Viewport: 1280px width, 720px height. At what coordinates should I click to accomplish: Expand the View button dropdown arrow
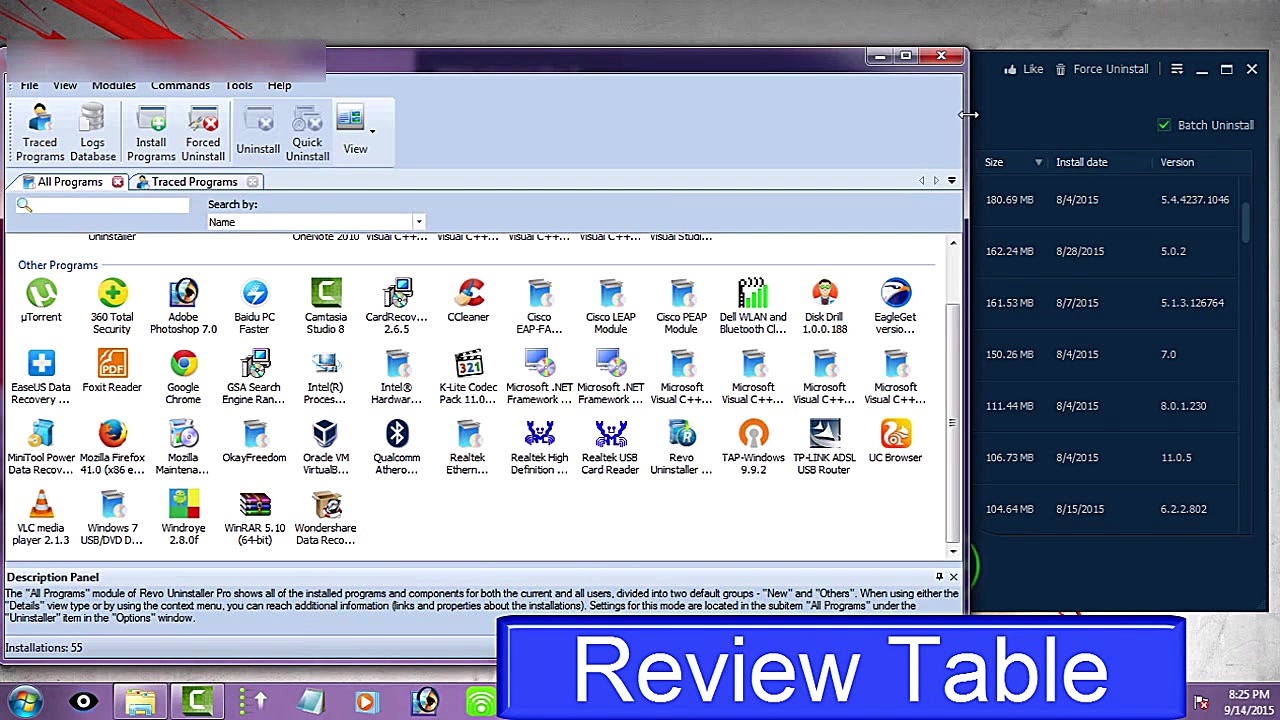(372, 131)
